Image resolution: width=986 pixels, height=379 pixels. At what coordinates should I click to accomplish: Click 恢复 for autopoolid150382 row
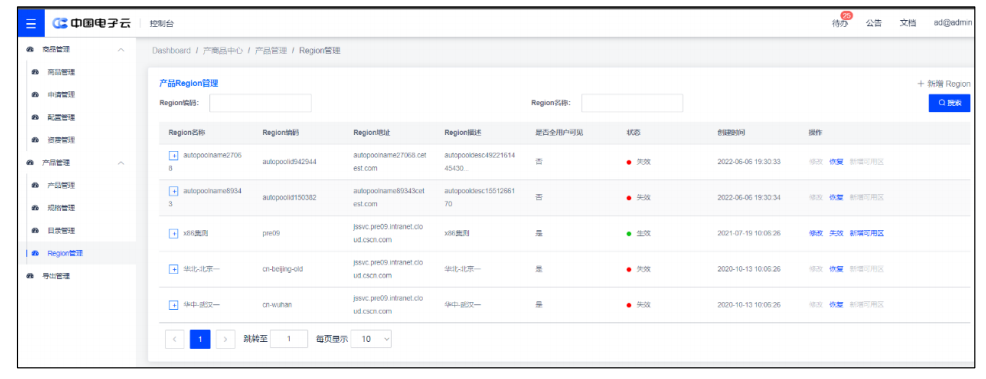836,197
